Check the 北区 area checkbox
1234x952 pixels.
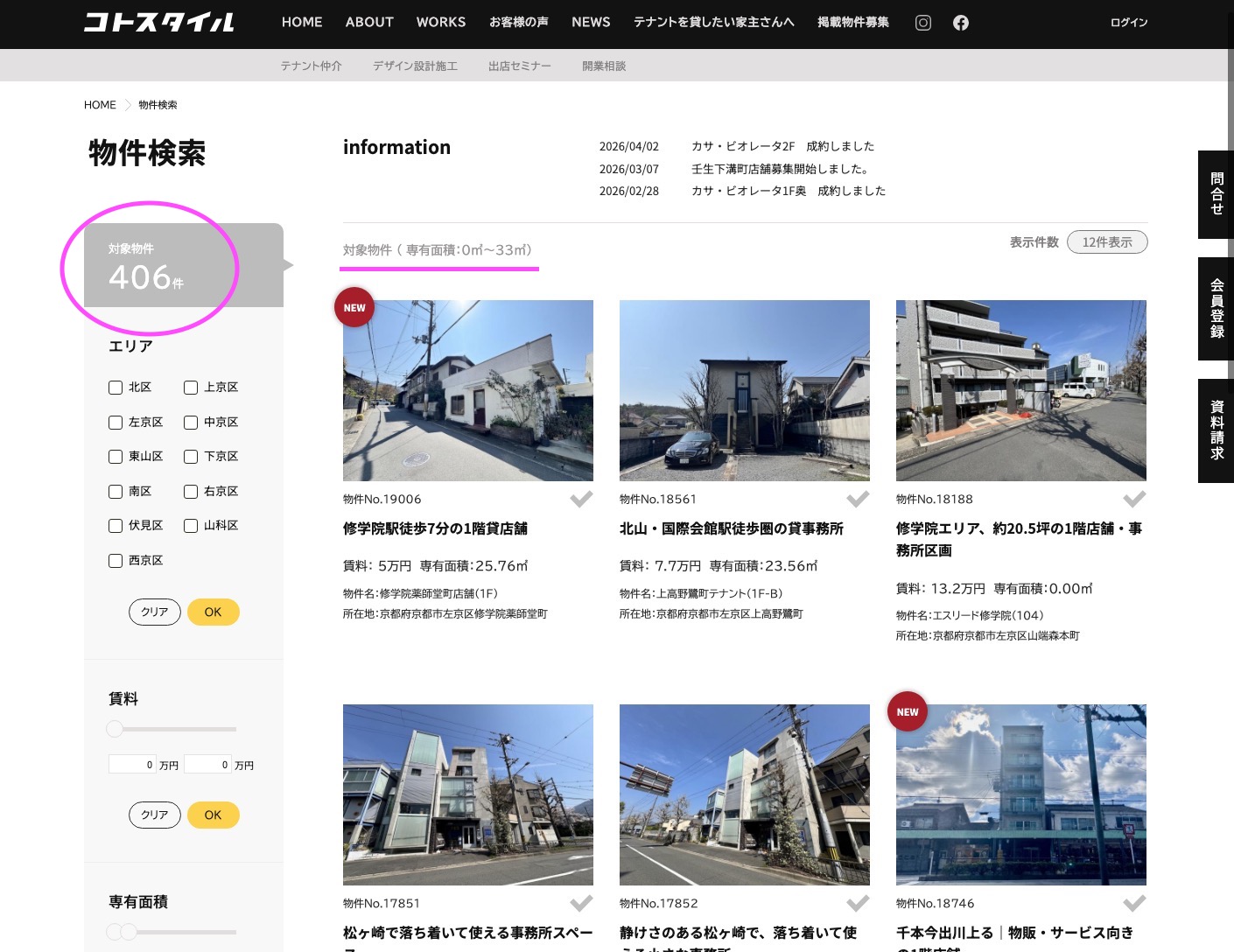tap(116, 388)
